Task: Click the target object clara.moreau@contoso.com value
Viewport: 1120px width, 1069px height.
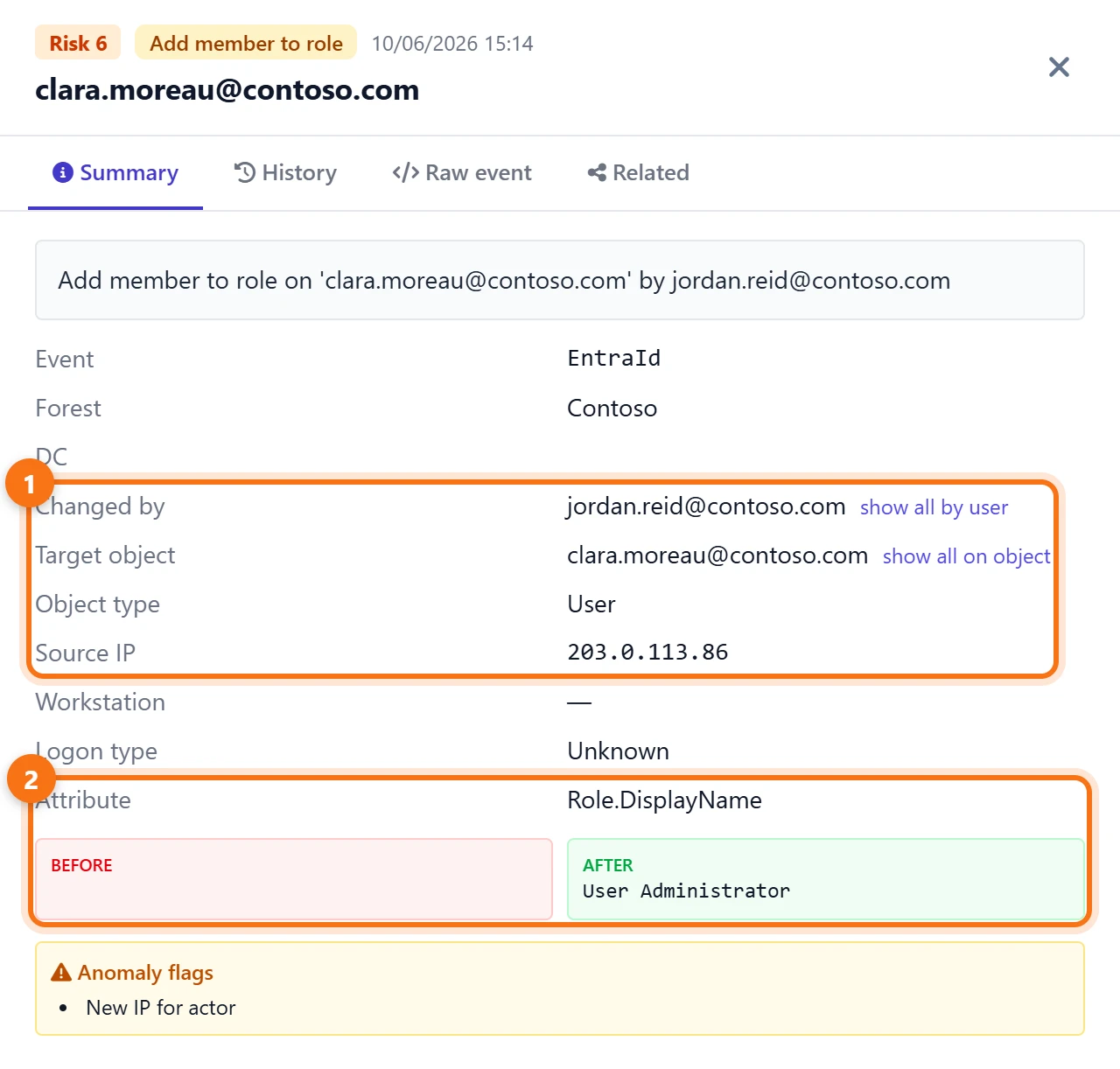Action: pos(717,555)
